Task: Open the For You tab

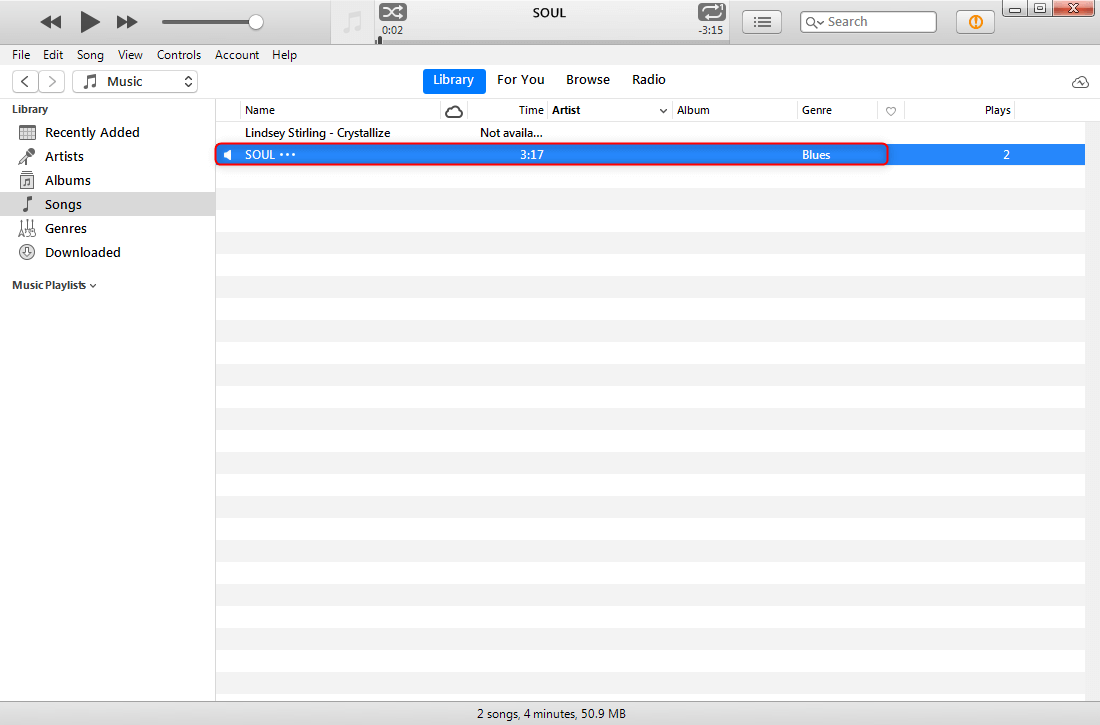Action: 521,80
